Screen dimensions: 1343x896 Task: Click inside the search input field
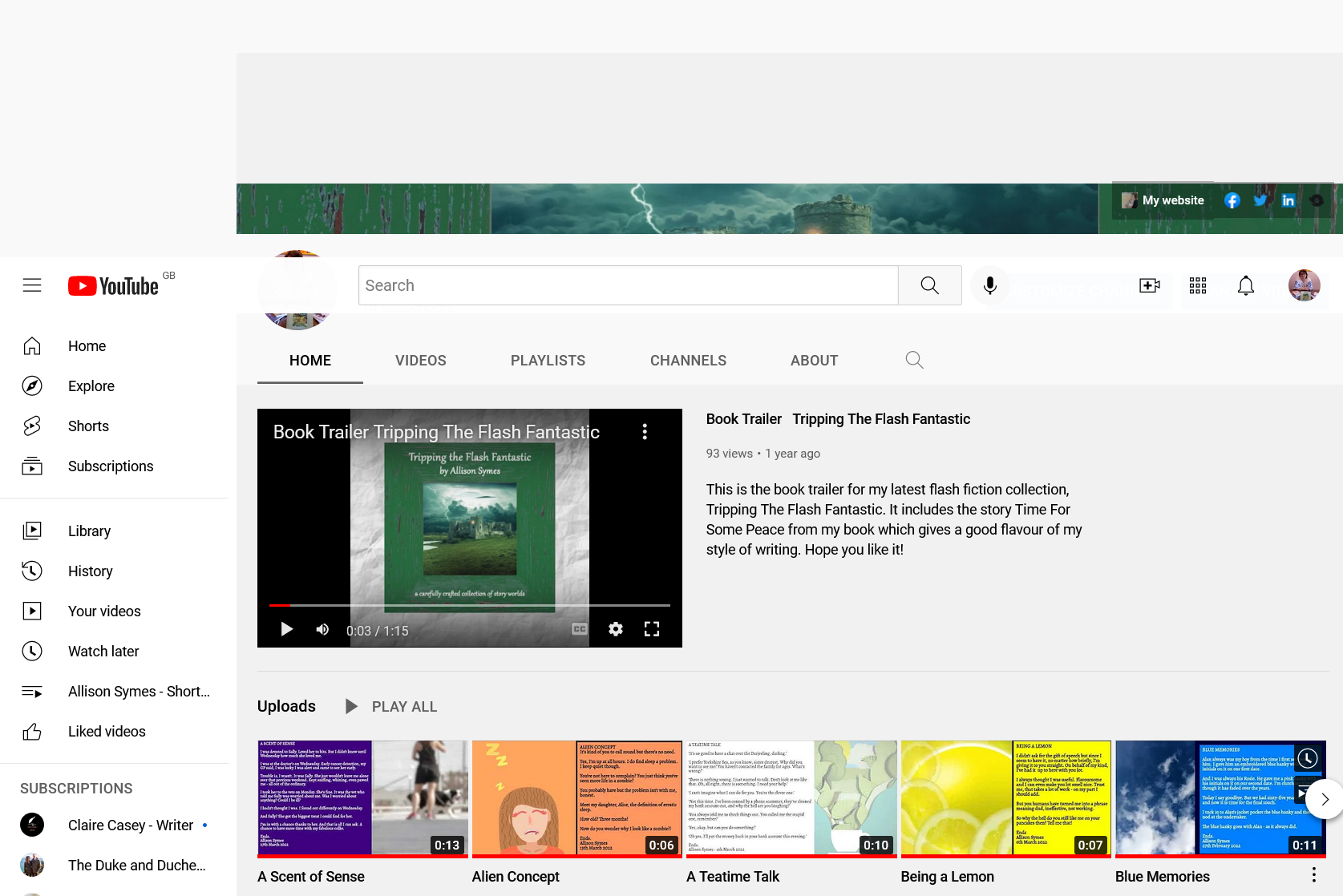(628, 285)
